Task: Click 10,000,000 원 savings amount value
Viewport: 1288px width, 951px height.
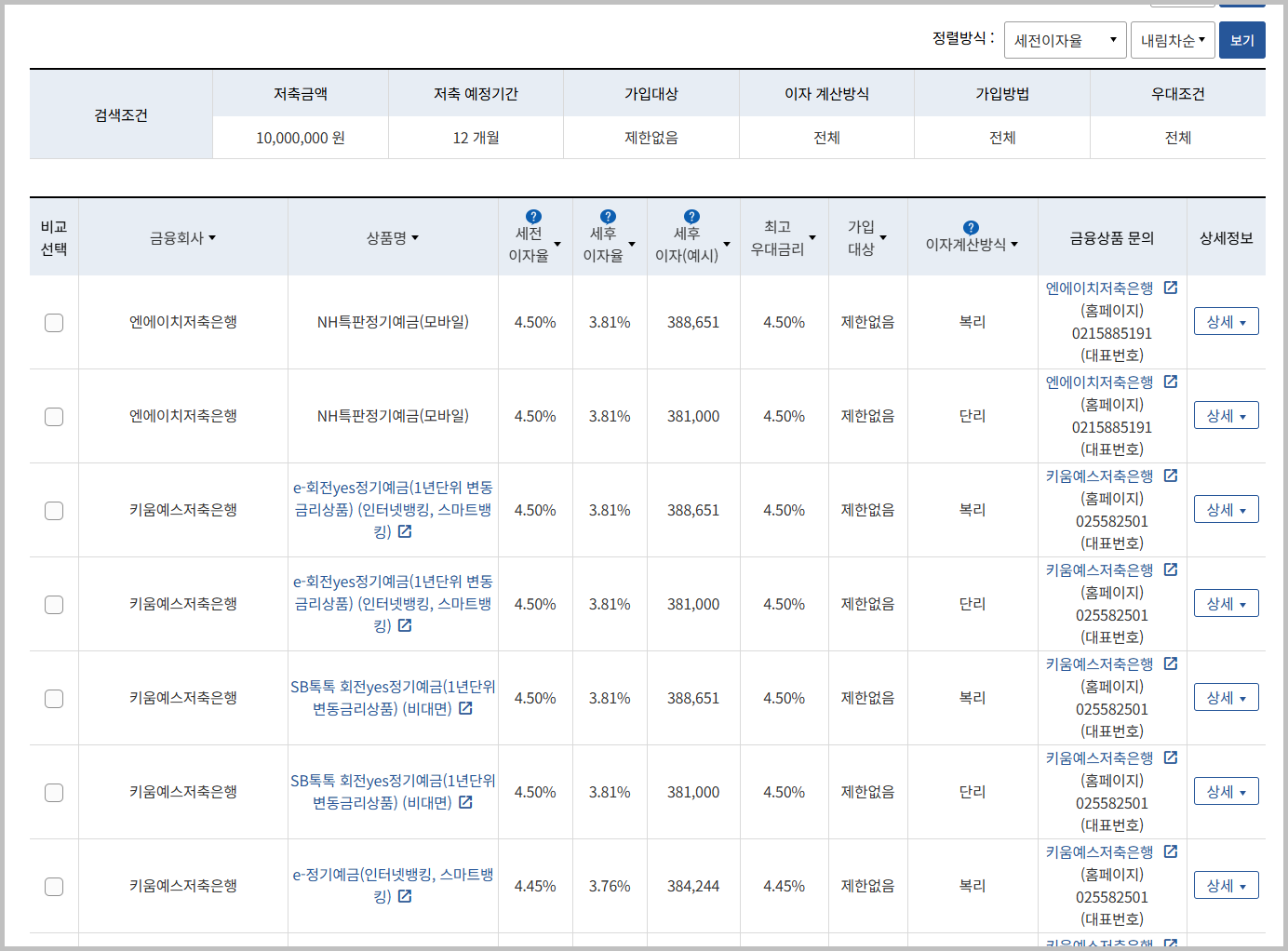Action: pos(301,138)
